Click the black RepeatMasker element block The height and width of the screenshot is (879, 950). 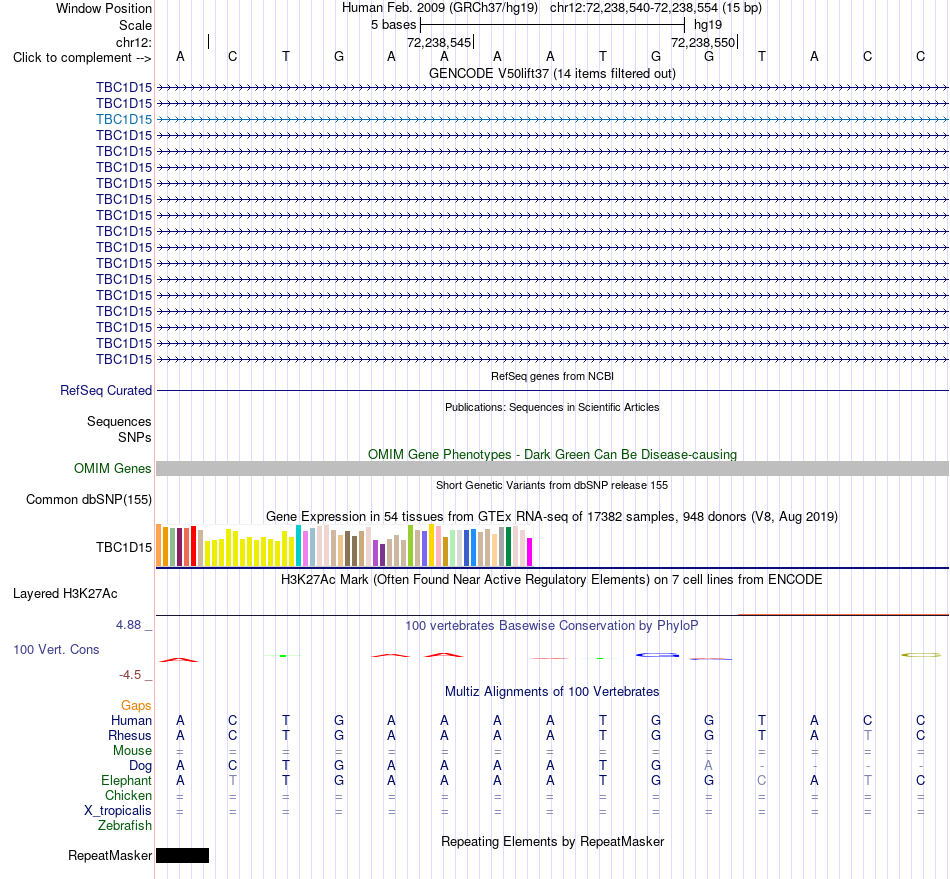point(182,855)
